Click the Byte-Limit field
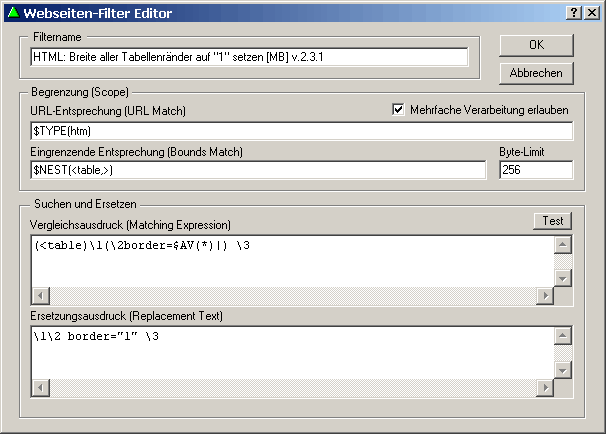 (x=535, y=170)
